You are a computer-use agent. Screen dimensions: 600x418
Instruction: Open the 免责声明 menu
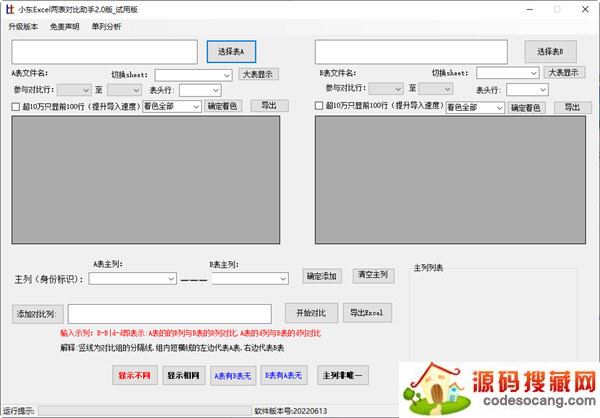coord(65,26)
